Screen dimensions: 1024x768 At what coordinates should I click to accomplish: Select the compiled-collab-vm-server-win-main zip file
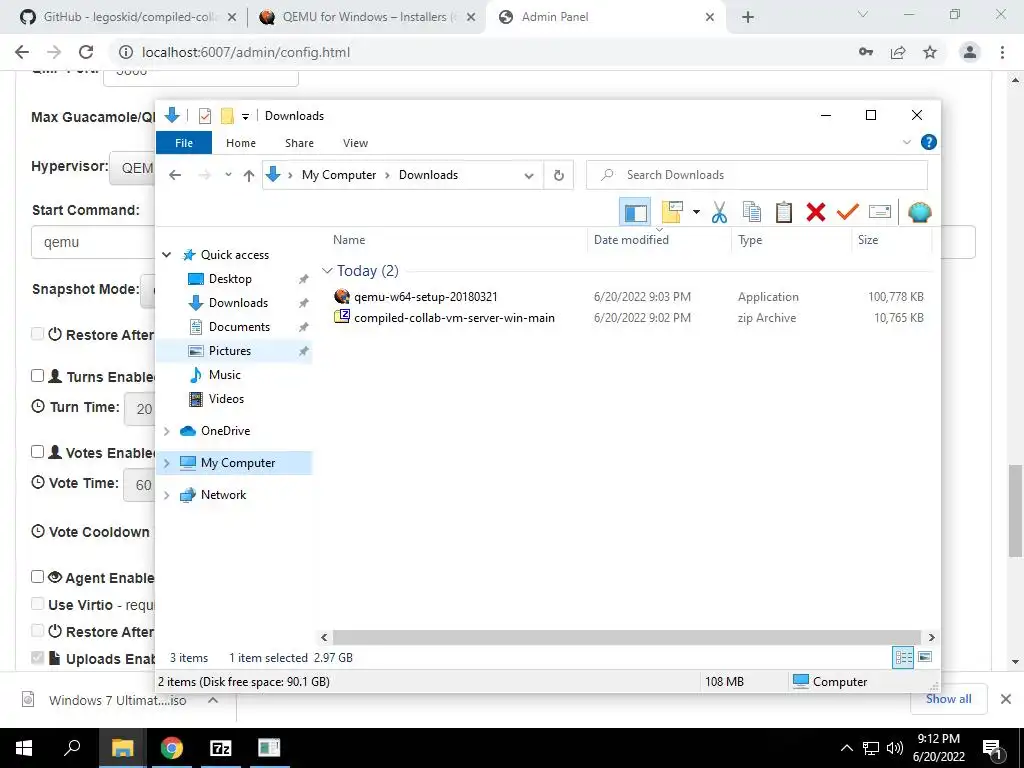coord(454,318)
